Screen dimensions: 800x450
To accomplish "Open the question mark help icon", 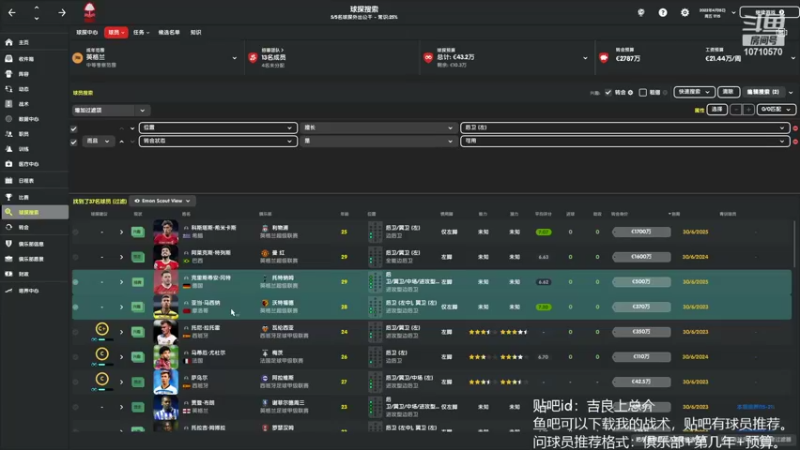I will 663,12.
